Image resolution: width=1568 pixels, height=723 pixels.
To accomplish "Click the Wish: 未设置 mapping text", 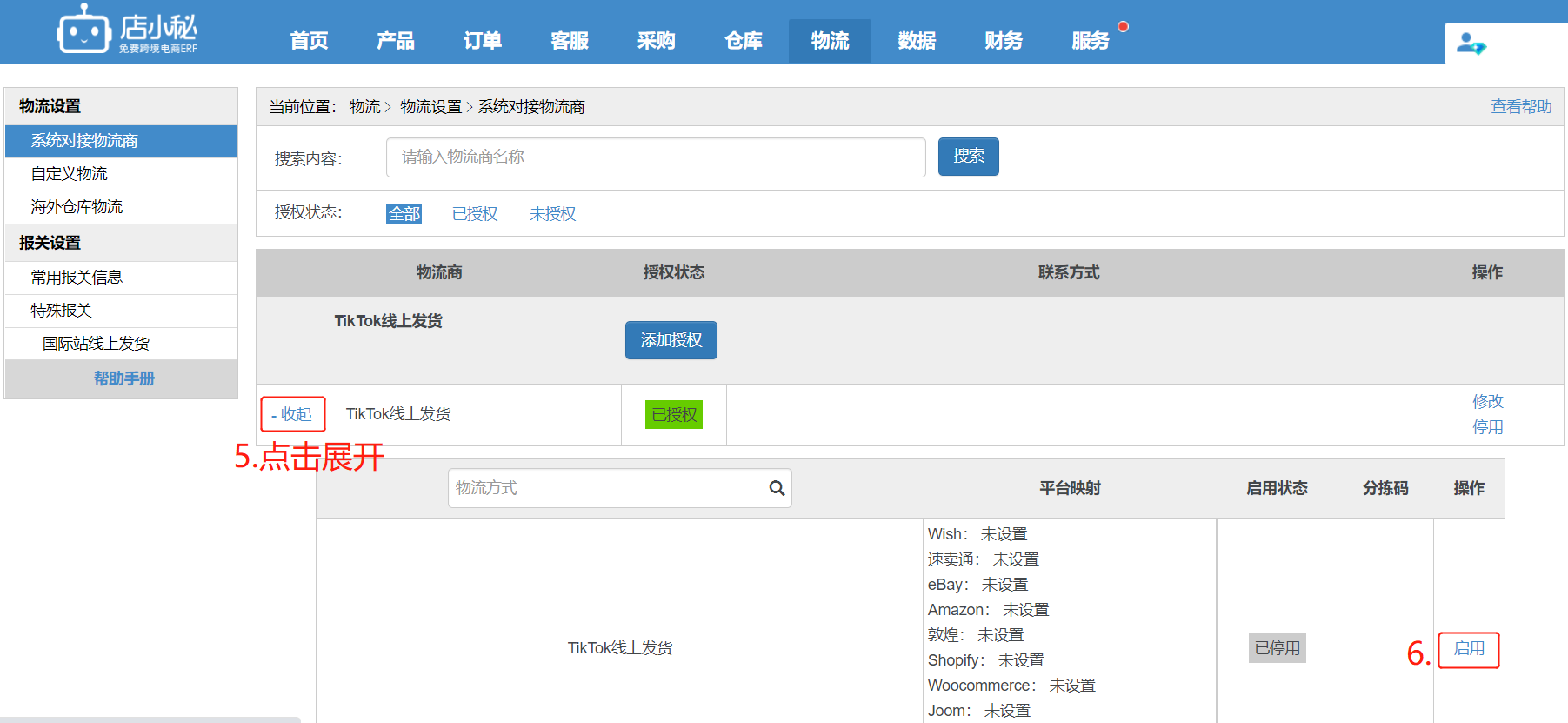I will [x=977, y=534].
